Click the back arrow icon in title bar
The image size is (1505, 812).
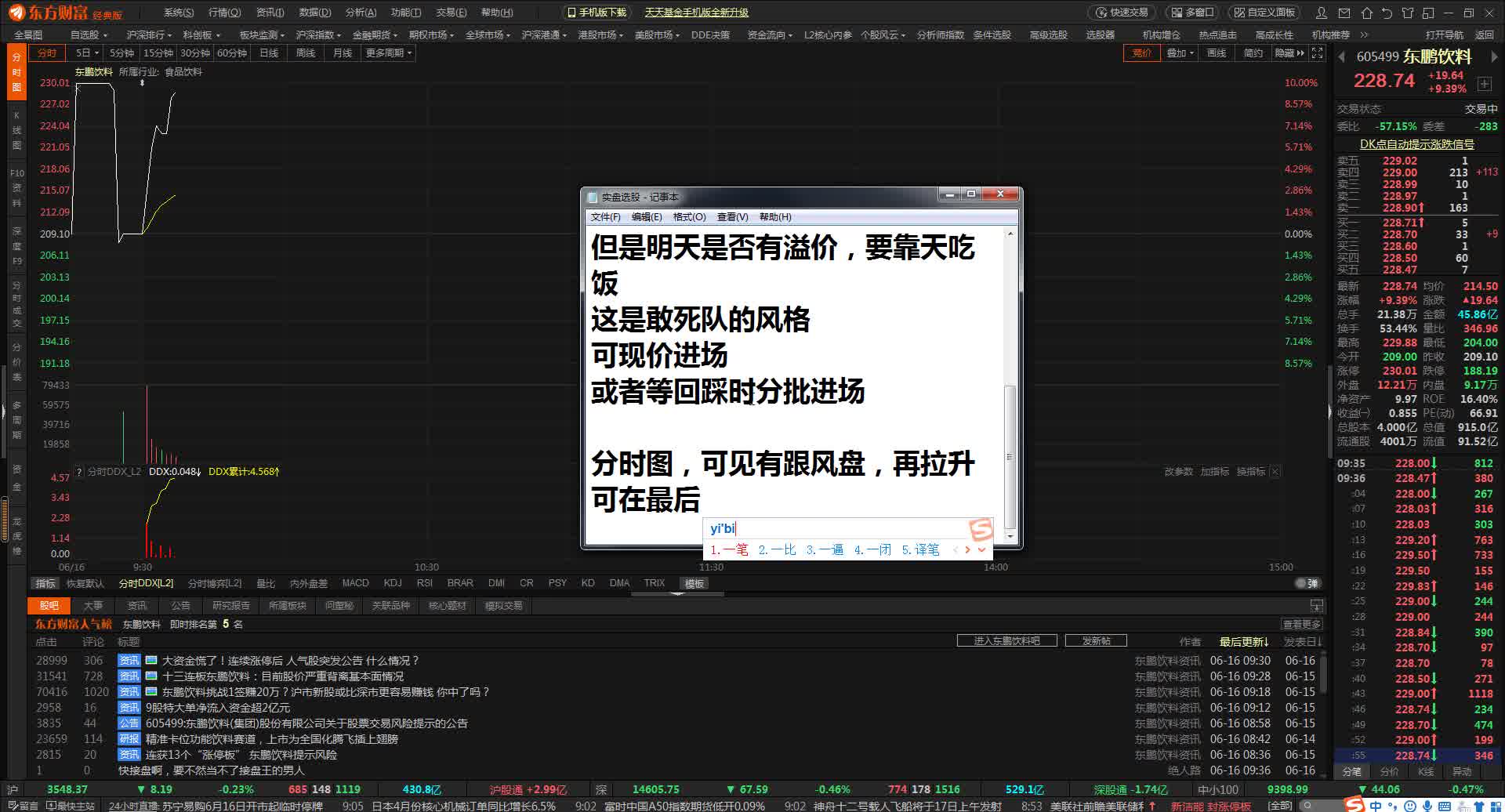1387,13
